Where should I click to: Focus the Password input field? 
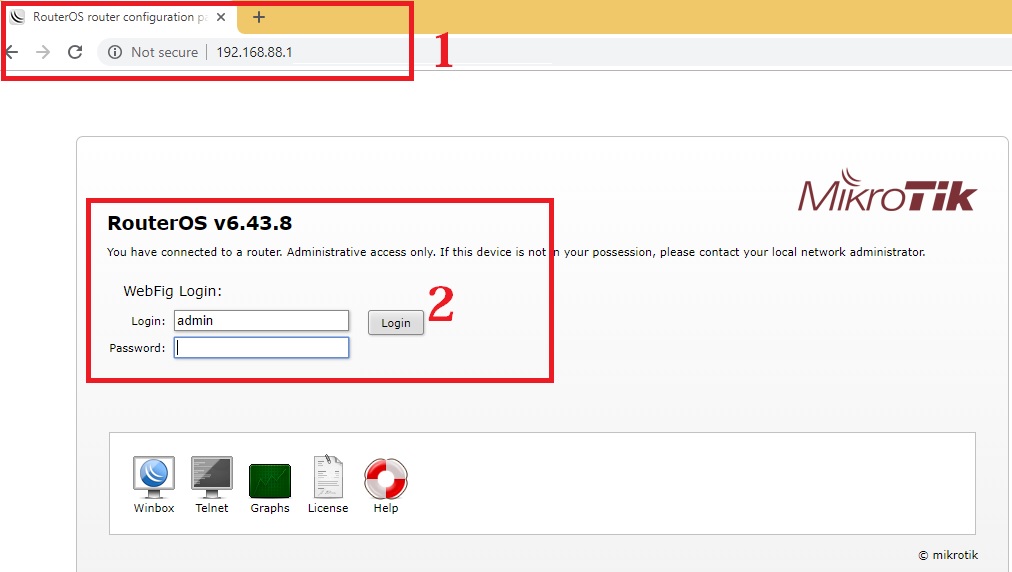pos(261,348)
